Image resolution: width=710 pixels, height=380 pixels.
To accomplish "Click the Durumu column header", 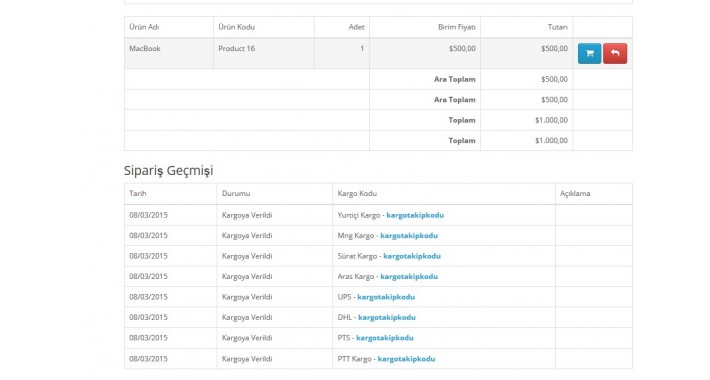I will (275, 193).
